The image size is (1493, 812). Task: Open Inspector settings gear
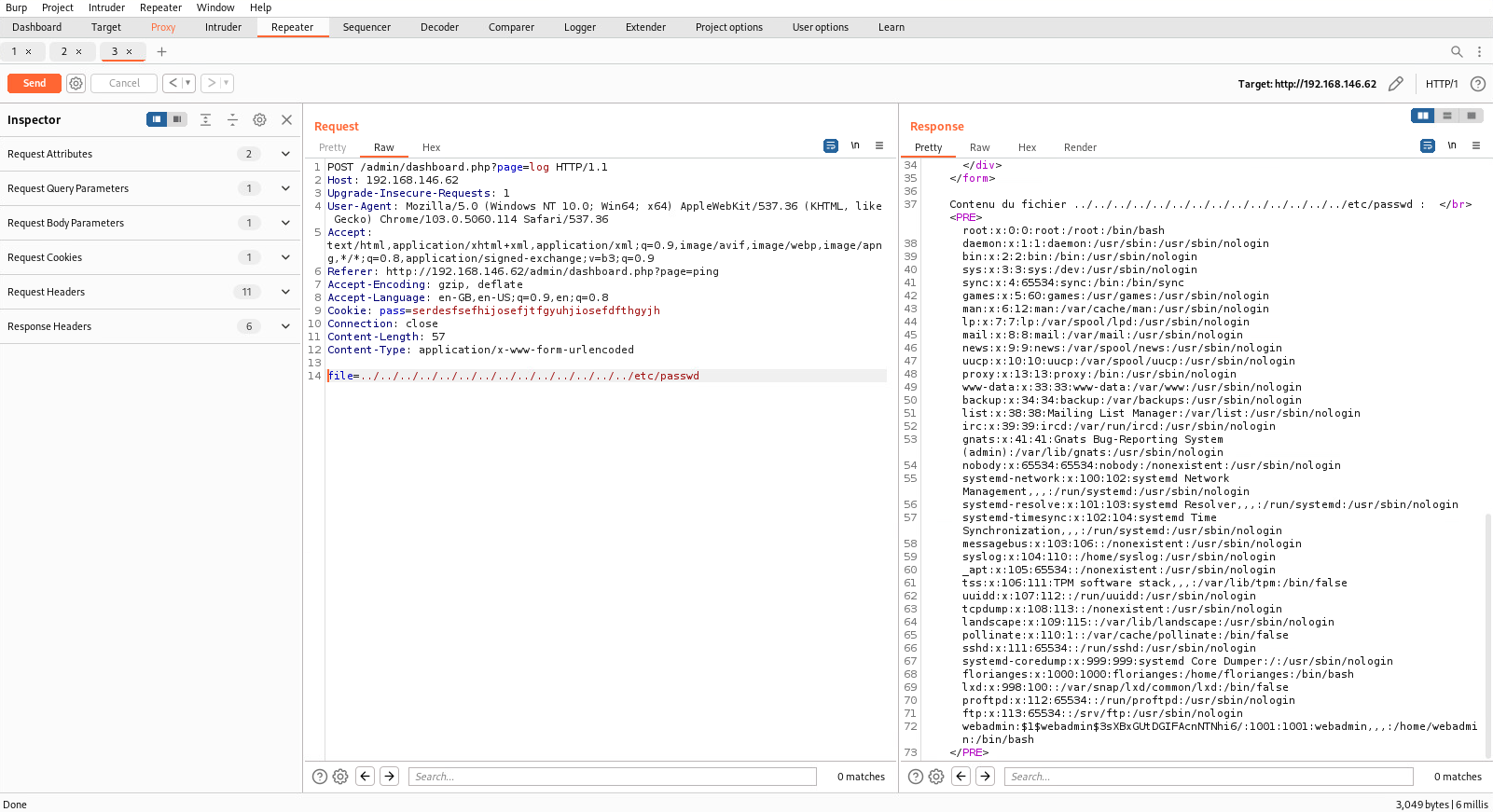point(260,119)
